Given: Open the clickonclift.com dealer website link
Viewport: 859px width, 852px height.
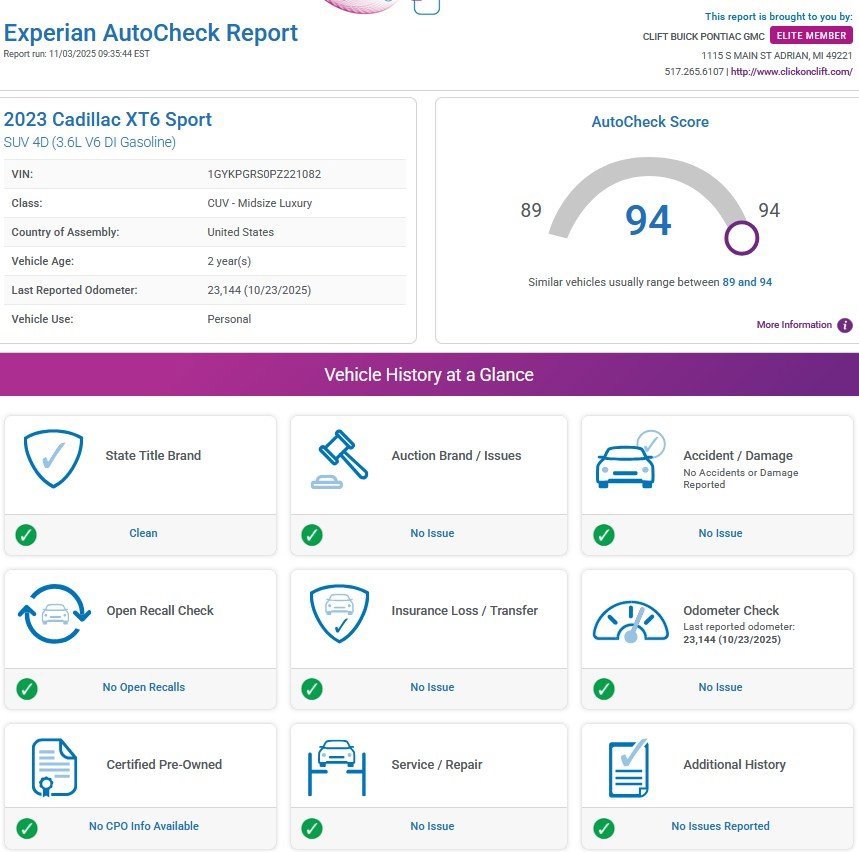Looking at the screenshot, I should point(791,72).
